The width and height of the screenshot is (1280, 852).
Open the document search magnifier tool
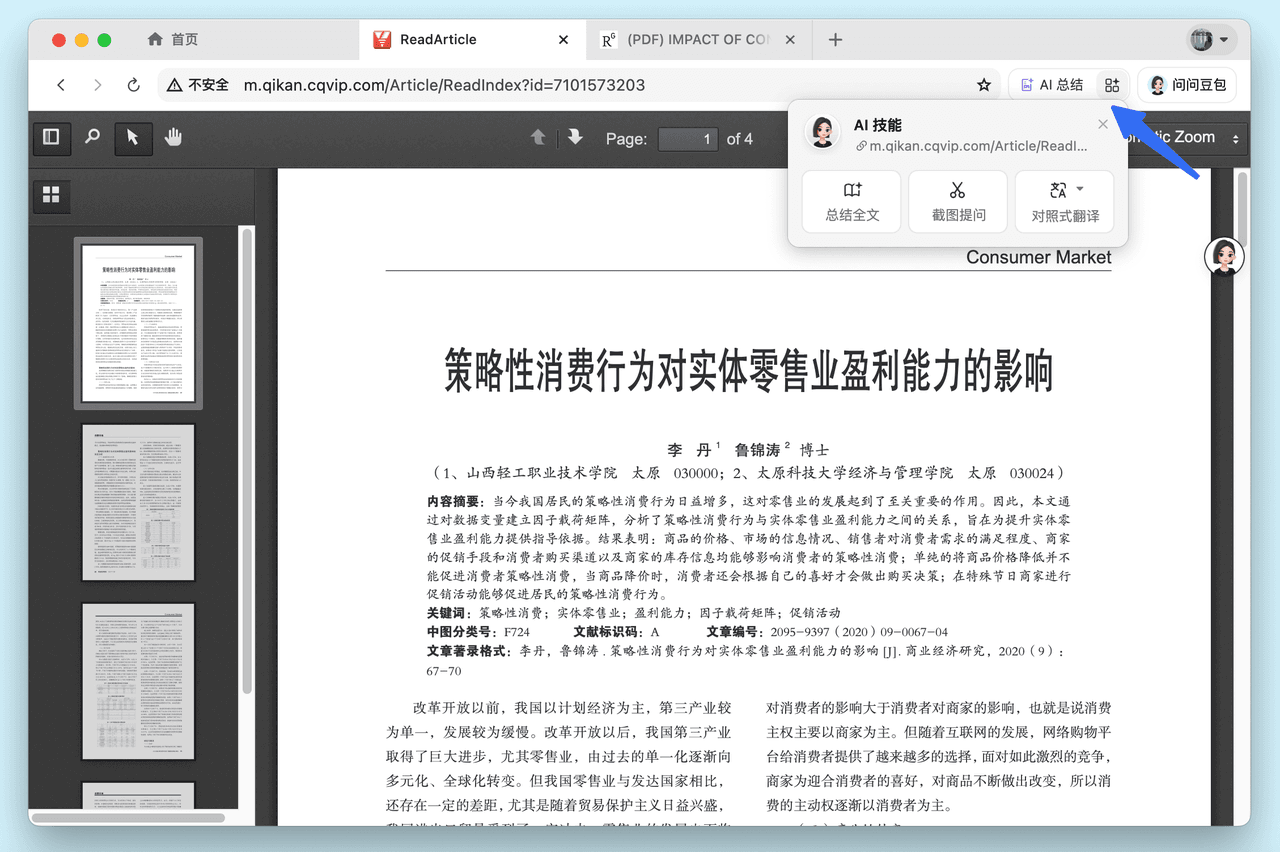[92, 138]
